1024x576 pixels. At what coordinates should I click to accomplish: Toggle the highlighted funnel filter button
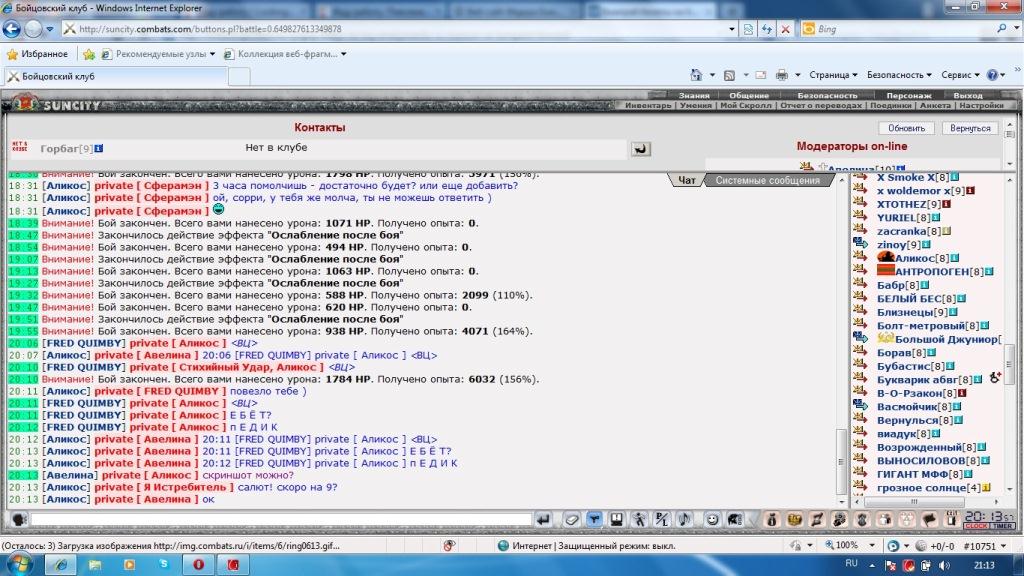594,519
